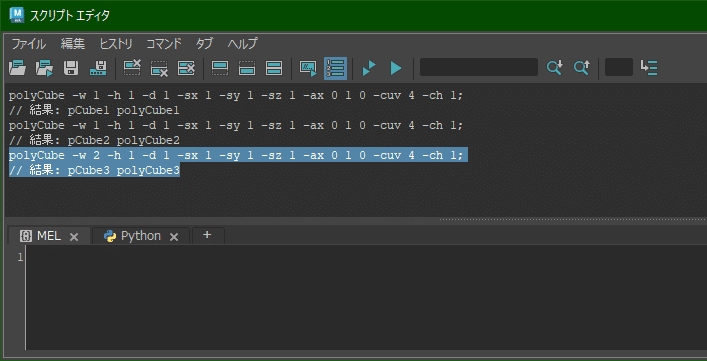This screenshot has width=707, height=361.
Task: Open the ファイル menu
Action: coord(28,44)
